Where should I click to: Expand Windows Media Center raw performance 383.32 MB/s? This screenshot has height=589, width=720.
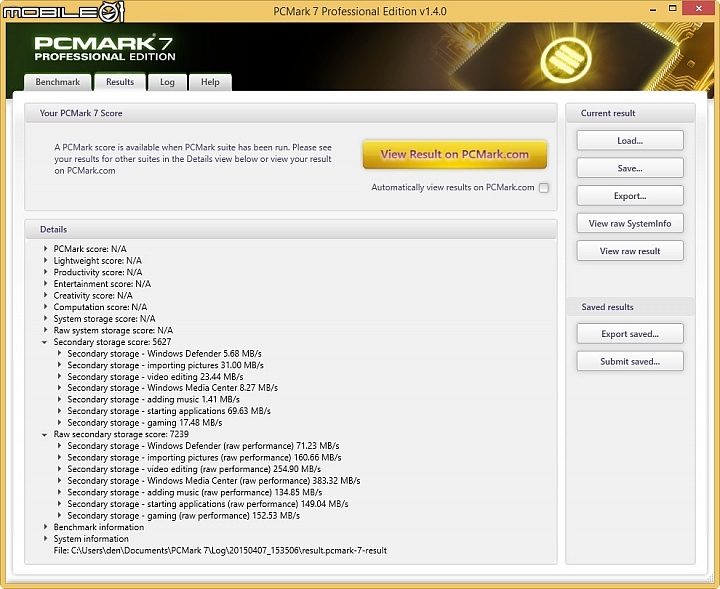click(x=59, y=480)
